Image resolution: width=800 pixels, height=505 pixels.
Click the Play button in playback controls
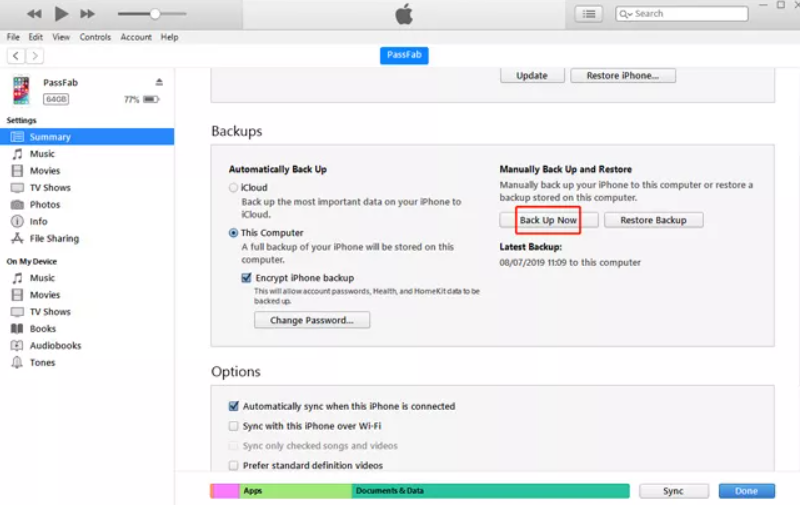pos(61,14)
